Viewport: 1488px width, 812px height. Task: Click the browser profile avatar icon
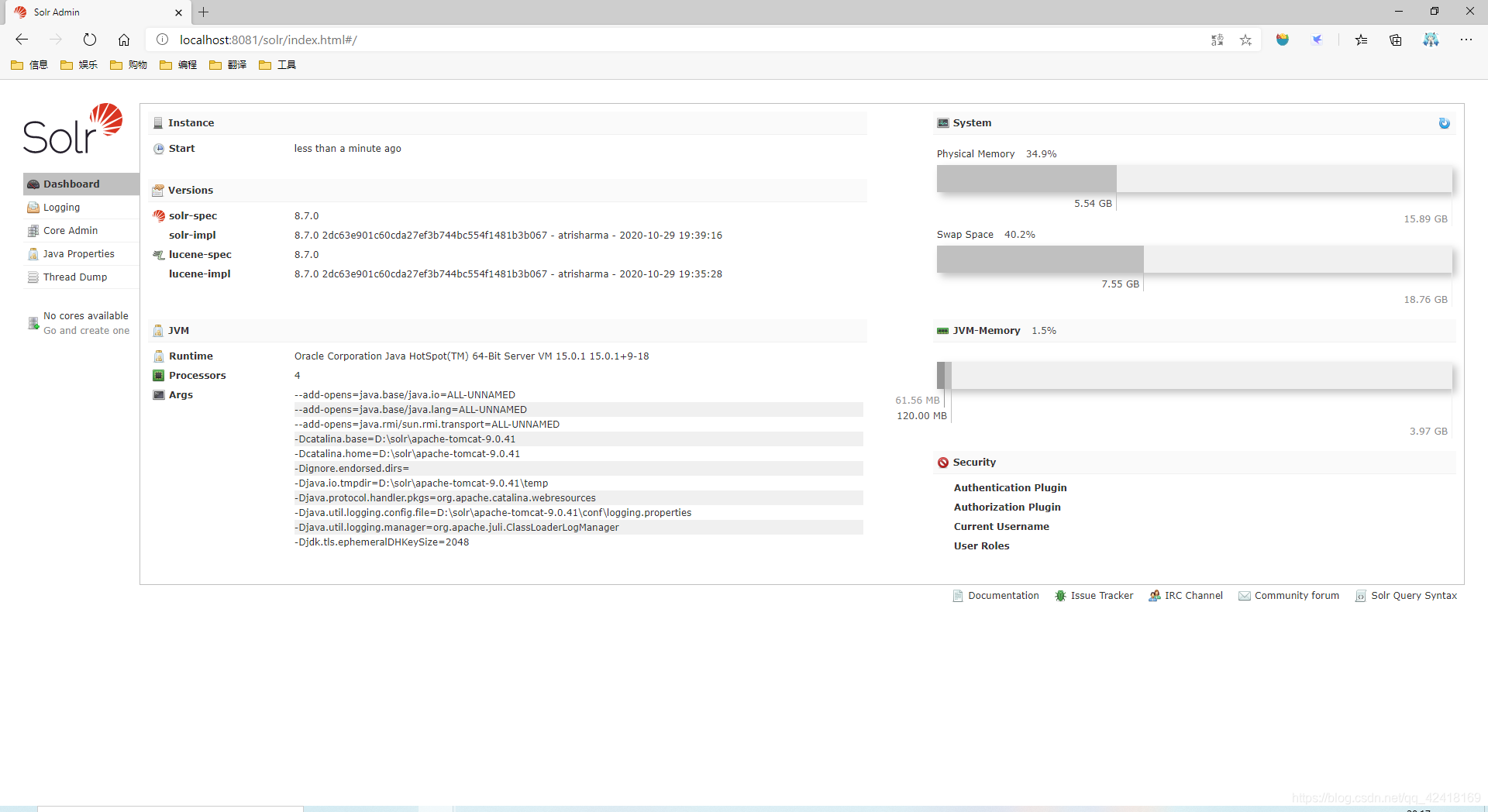[1431, 40]
